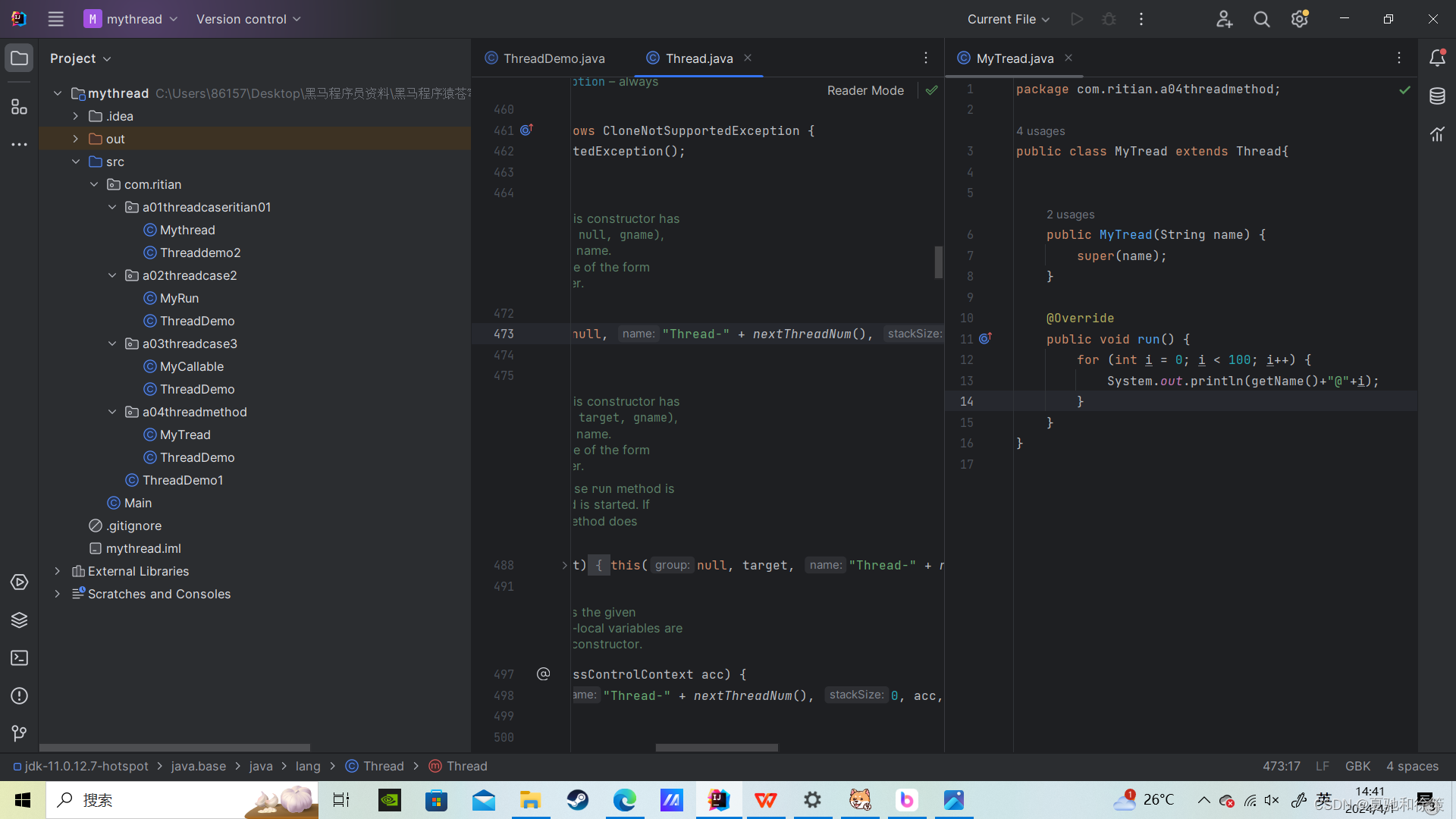
Task: Collapse the a04threadmethod package
Action: point(112,412)
